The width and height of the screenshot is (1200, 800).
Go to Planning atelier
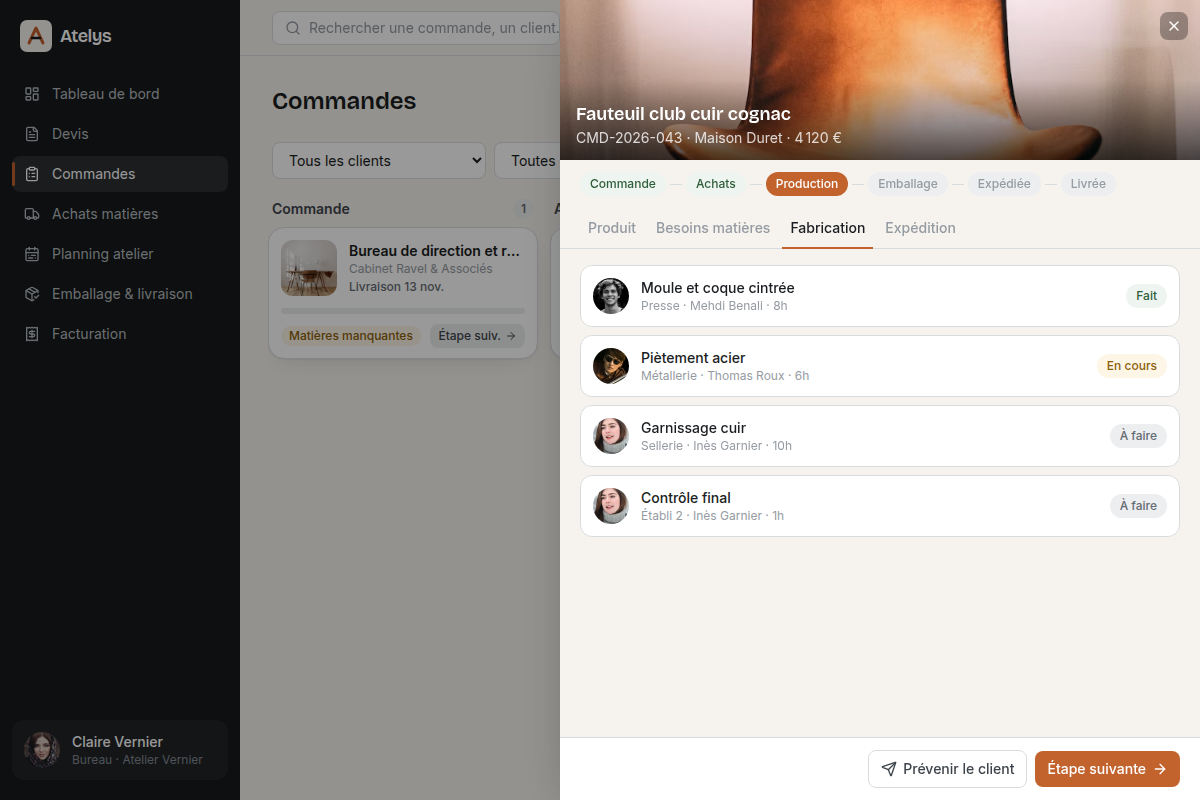[120, 254]
